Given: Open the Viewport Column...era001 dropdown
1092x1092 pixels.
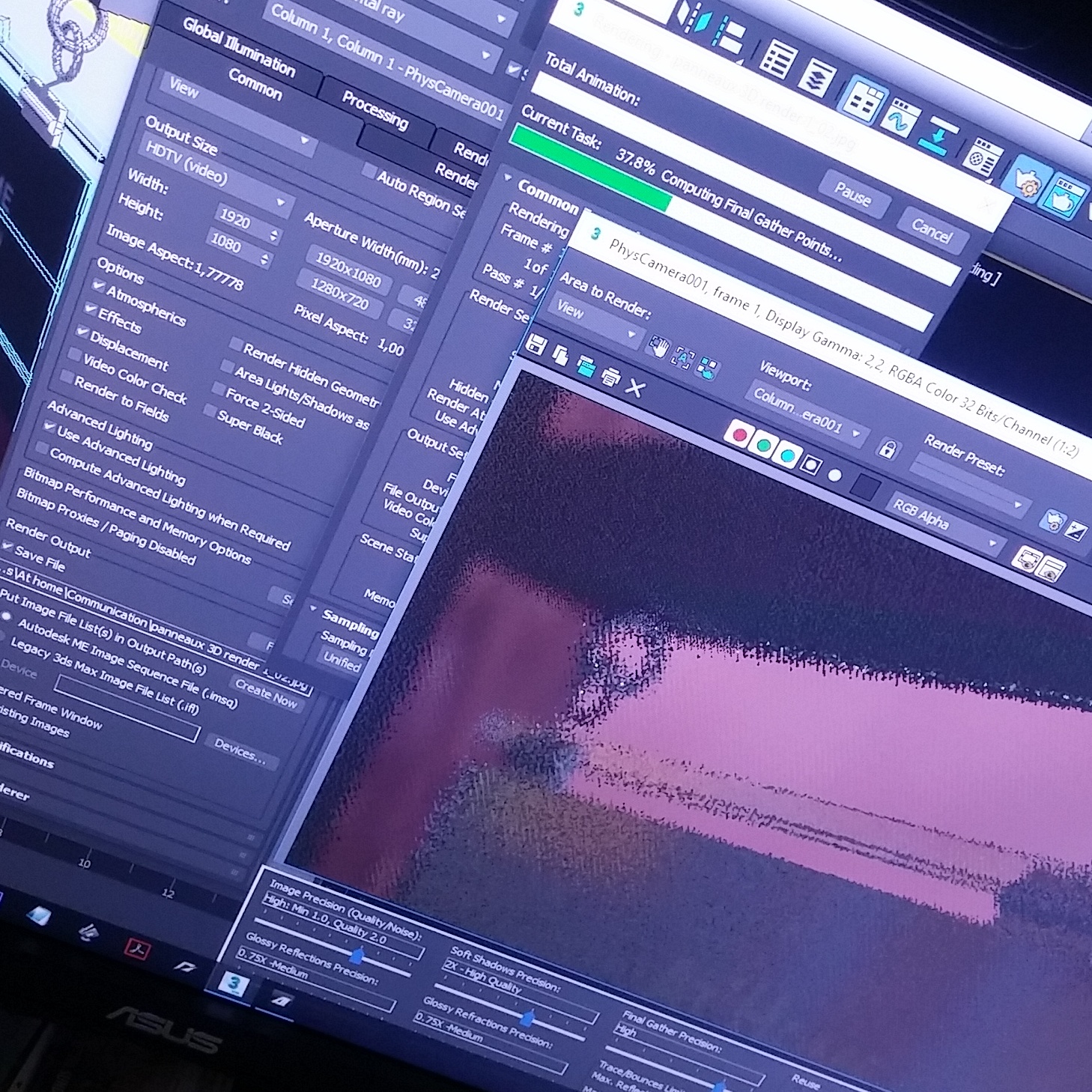Looking at the screenshot, I should (x=805, y=414).
